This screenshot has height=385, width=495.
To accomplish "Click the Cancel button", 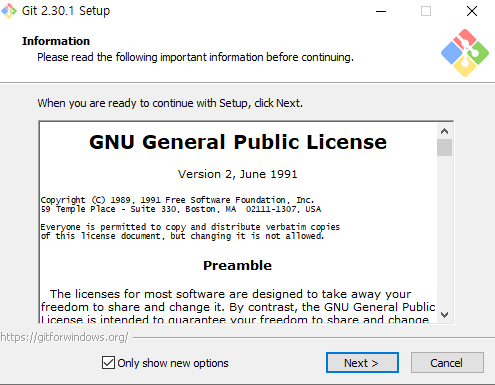I will pyautogui.click(x=447, y=363).
